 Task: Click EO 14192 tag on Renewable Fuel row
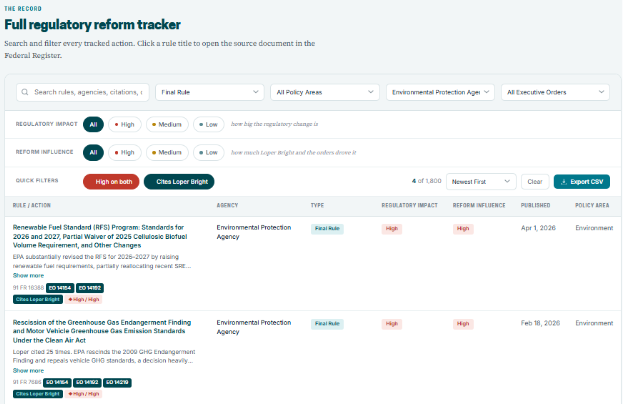90,288
